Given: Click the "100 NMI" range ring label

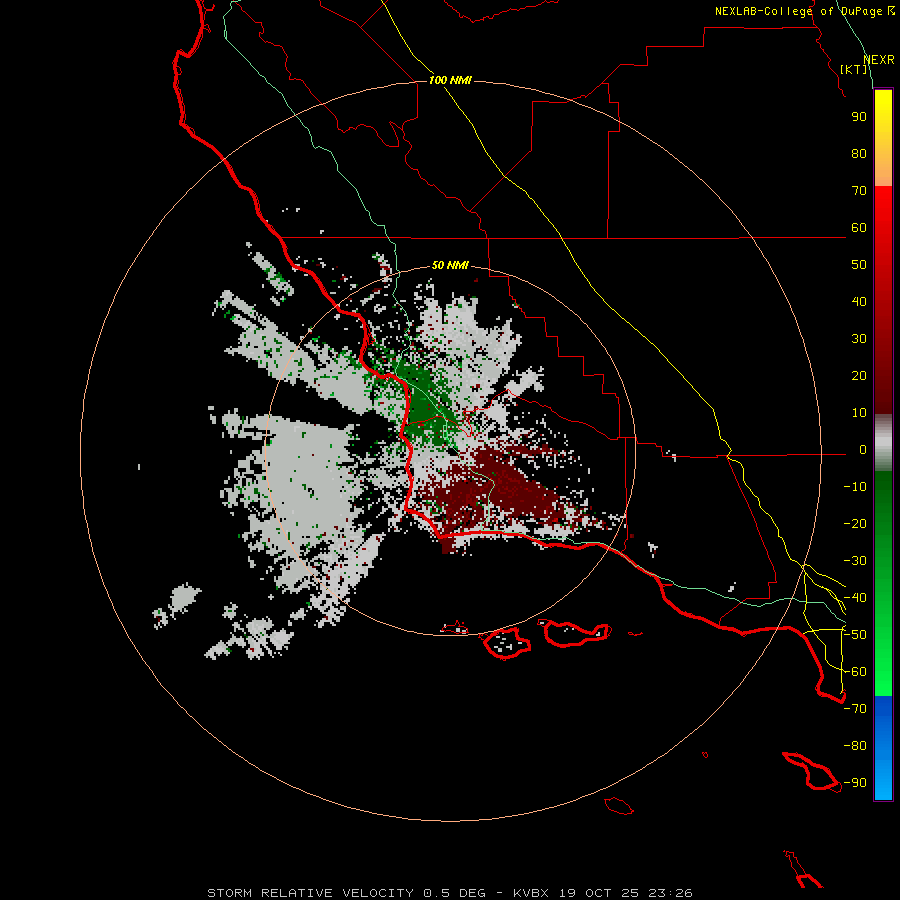Looking at the screenshot, I should (450, 80).
